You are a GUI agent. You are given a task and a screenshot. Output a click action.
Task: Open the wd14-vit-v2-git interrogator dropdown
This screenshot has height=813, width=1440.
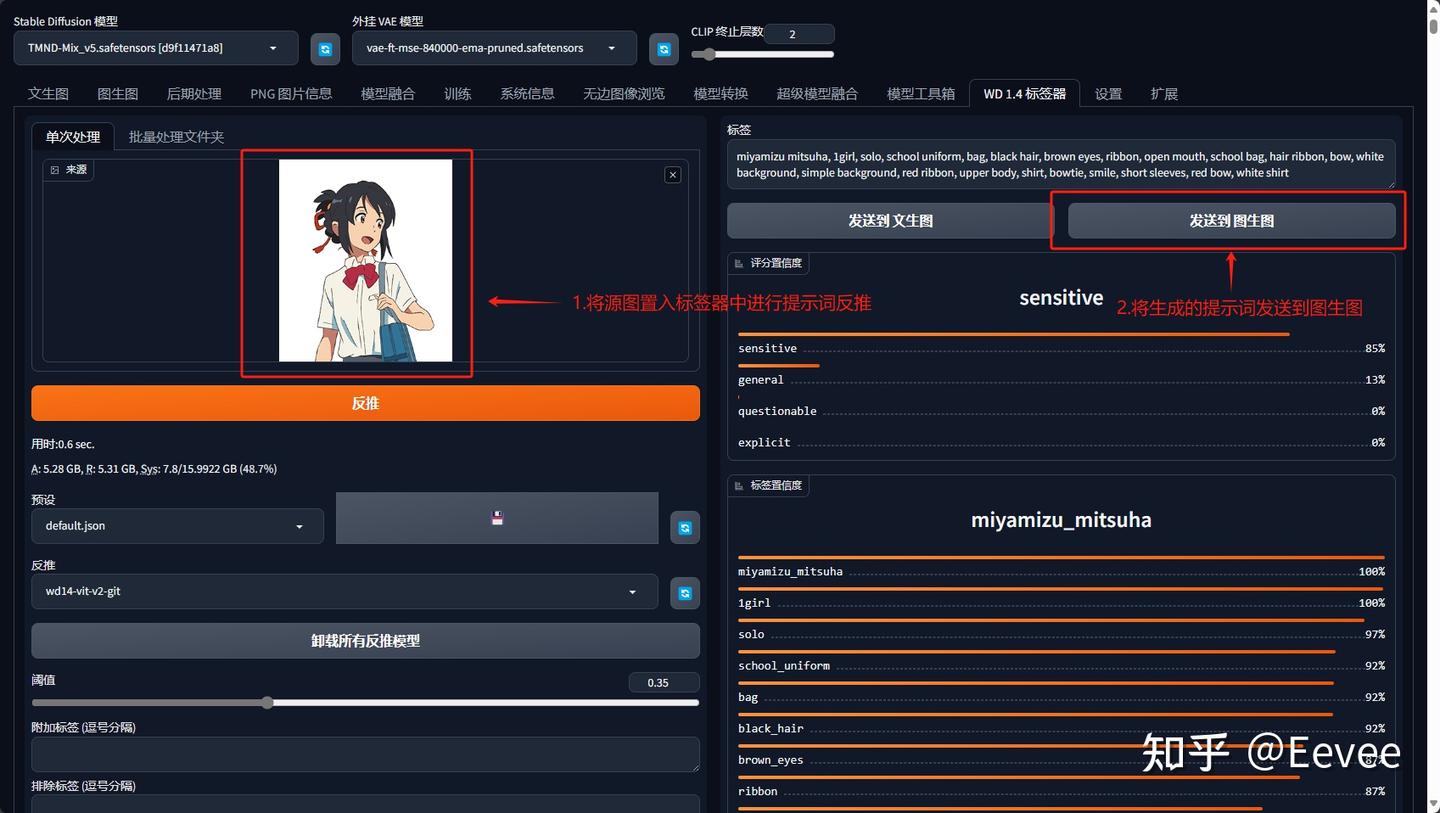click(344, 591)
